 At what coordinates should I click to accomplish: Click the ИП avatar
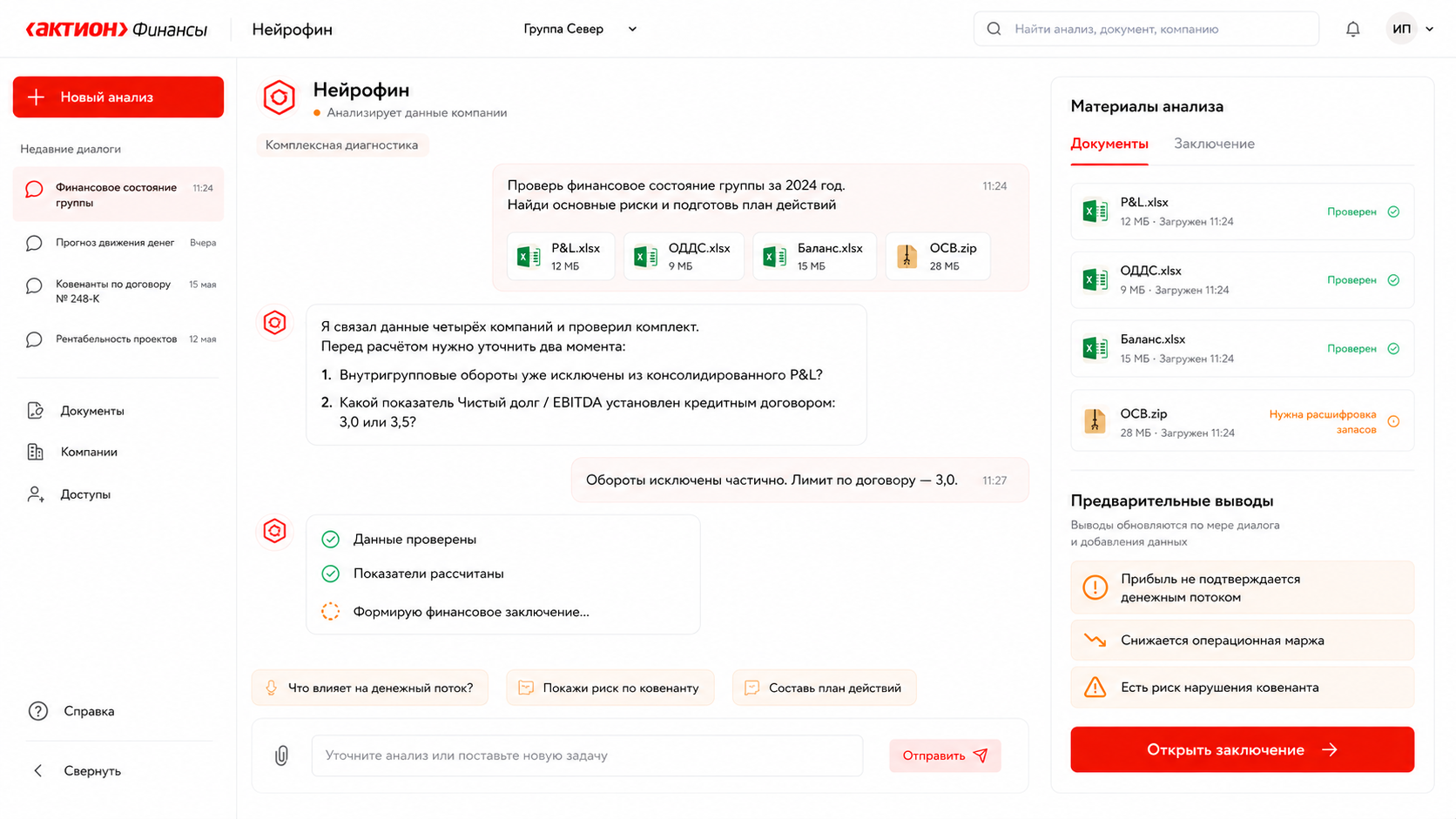point(1401,29)
